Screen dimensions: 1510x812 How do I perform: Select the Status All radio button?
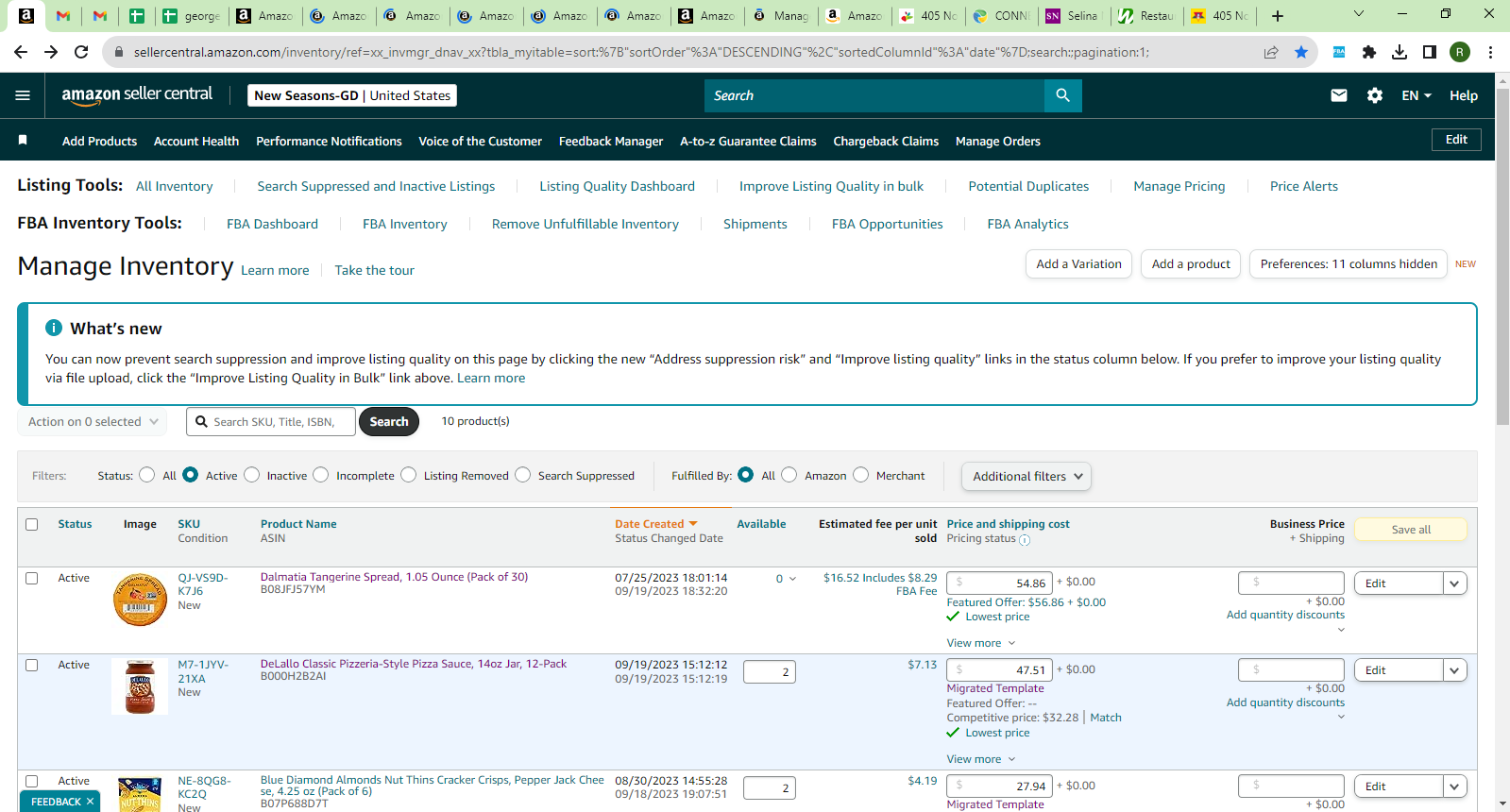[147, 475]
